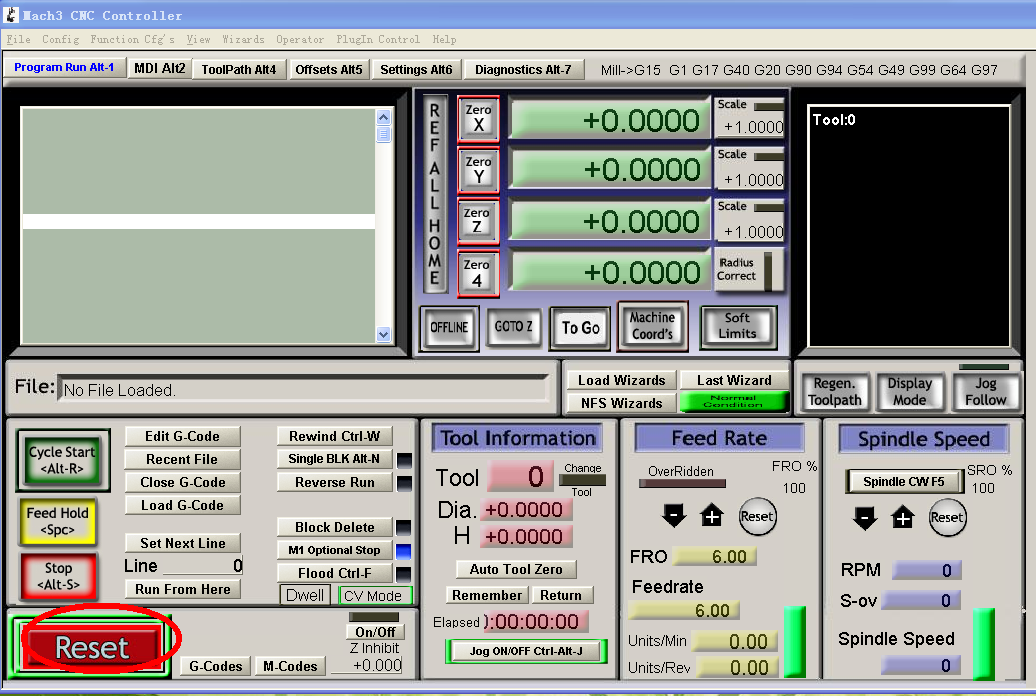Click the To Go button
The image size is (1036, 696).
point(581,328)
